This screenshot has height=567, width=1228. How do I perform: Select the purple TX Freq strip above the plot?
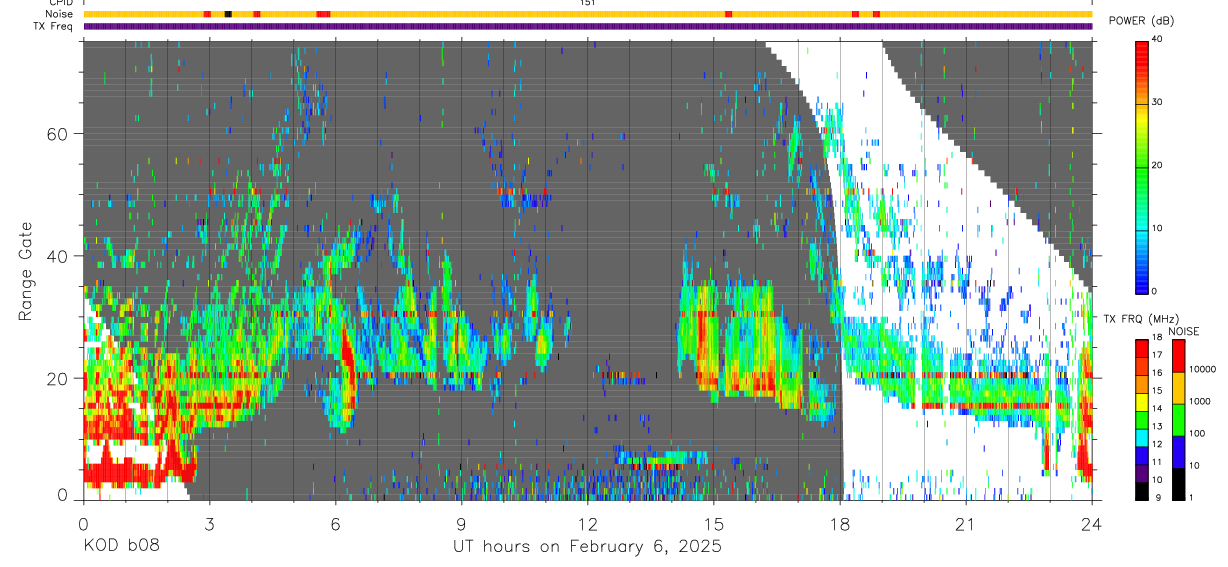(588, 26)
